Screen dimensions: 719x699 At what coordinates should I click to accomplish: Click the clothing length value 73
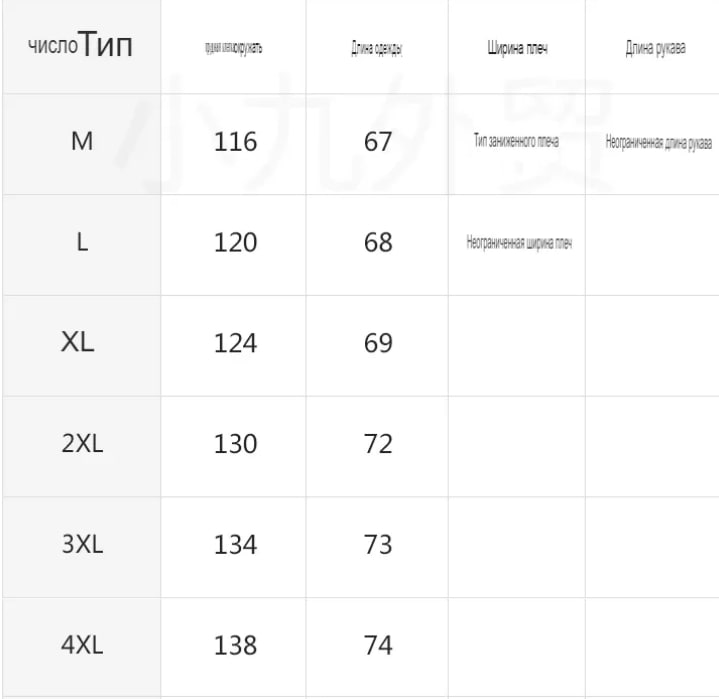click(378, 545)
